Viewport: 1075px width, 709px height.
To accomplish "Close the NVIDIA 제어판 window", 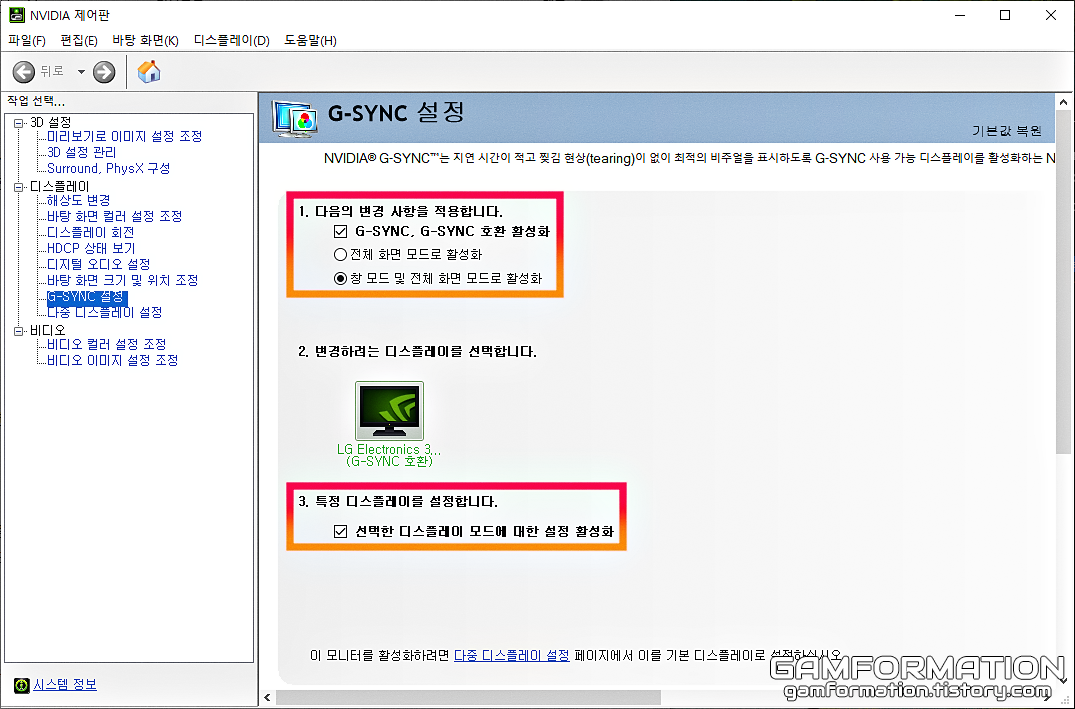I will pyautogui.click(x=1051, y=15).
